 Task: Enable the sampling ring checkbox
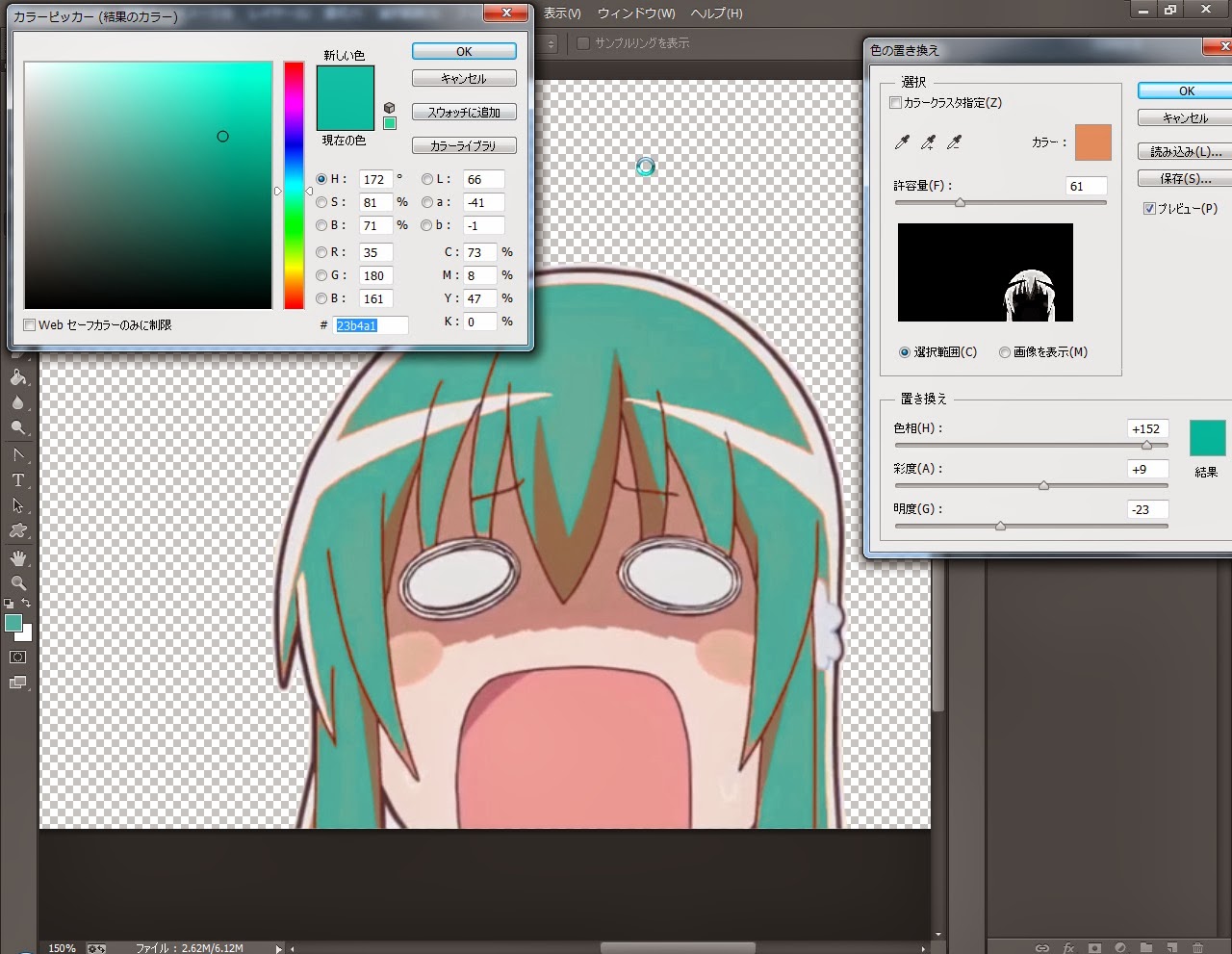pyautogui.click(x=583, y=43)
